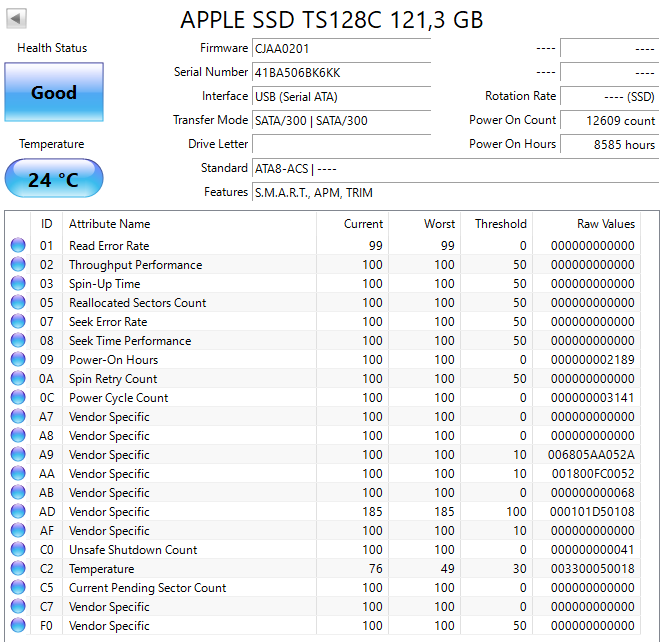Click the Firmware value field CJAA0201
The image size is (666, 642).
[341, 48]
